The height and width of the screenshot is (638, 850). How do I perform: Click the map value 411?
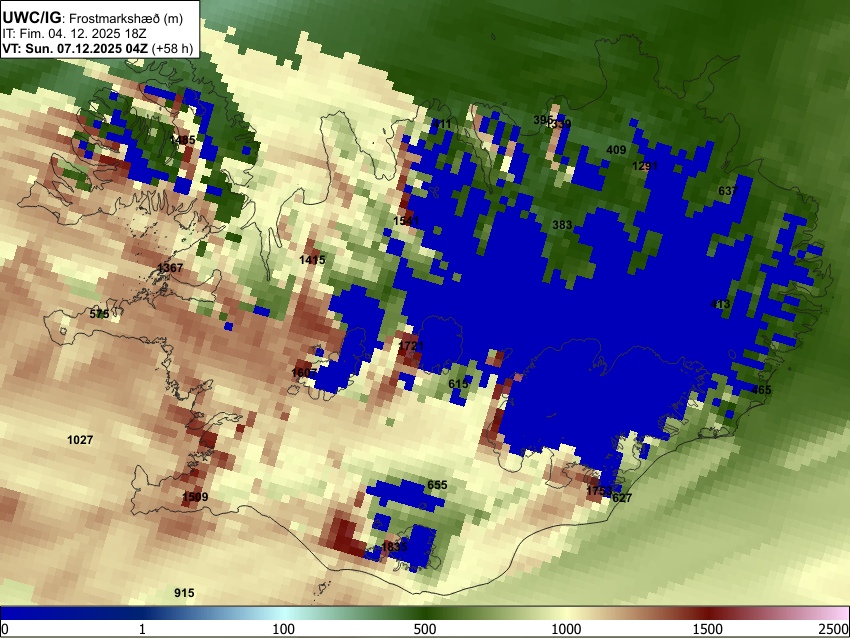coord(441,124)
